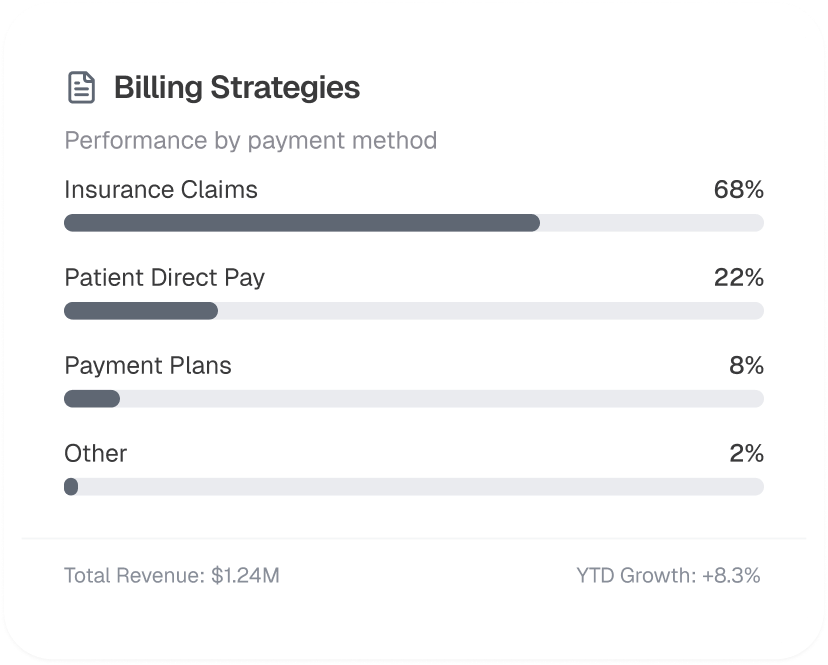Click the 8% value for Payment Plans

[x=746, y=365]
